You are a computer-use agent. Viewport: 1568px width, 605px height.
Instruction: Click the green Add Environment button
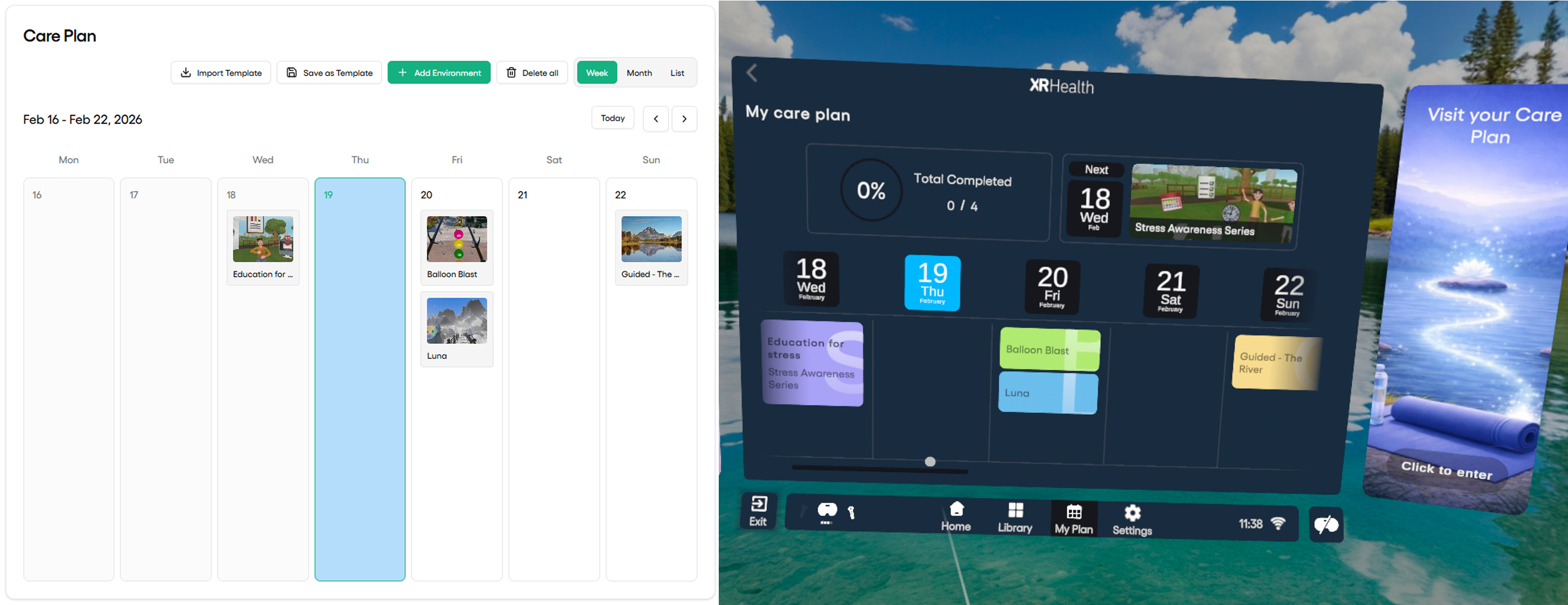point(439,73)
